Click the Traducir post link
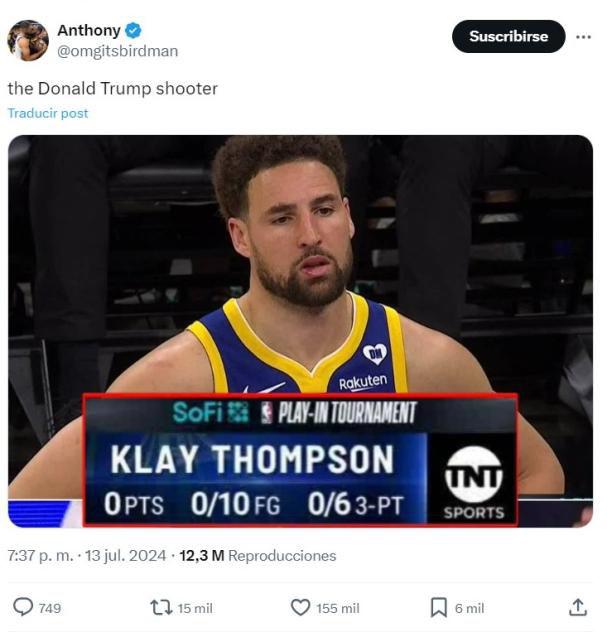Screen dimensions: 607x632 [x=48, y=113]
